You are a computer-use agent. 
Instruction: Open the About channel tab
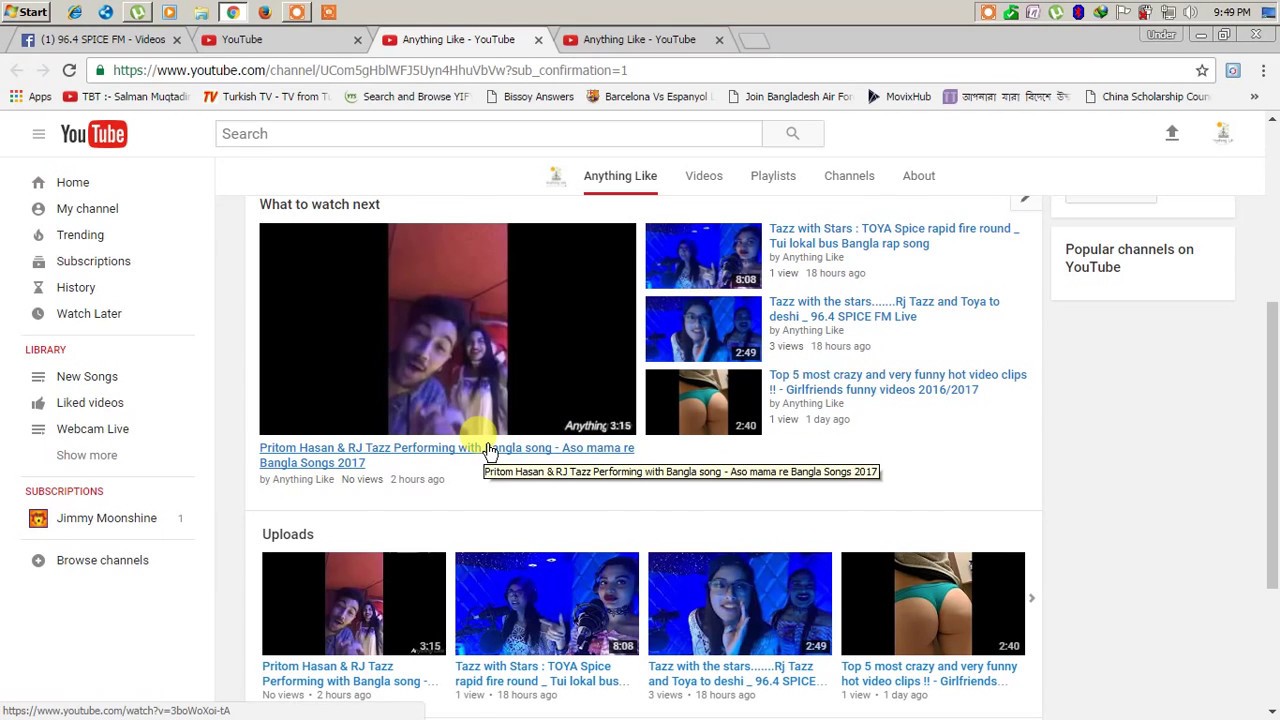[x=919, y=176]
